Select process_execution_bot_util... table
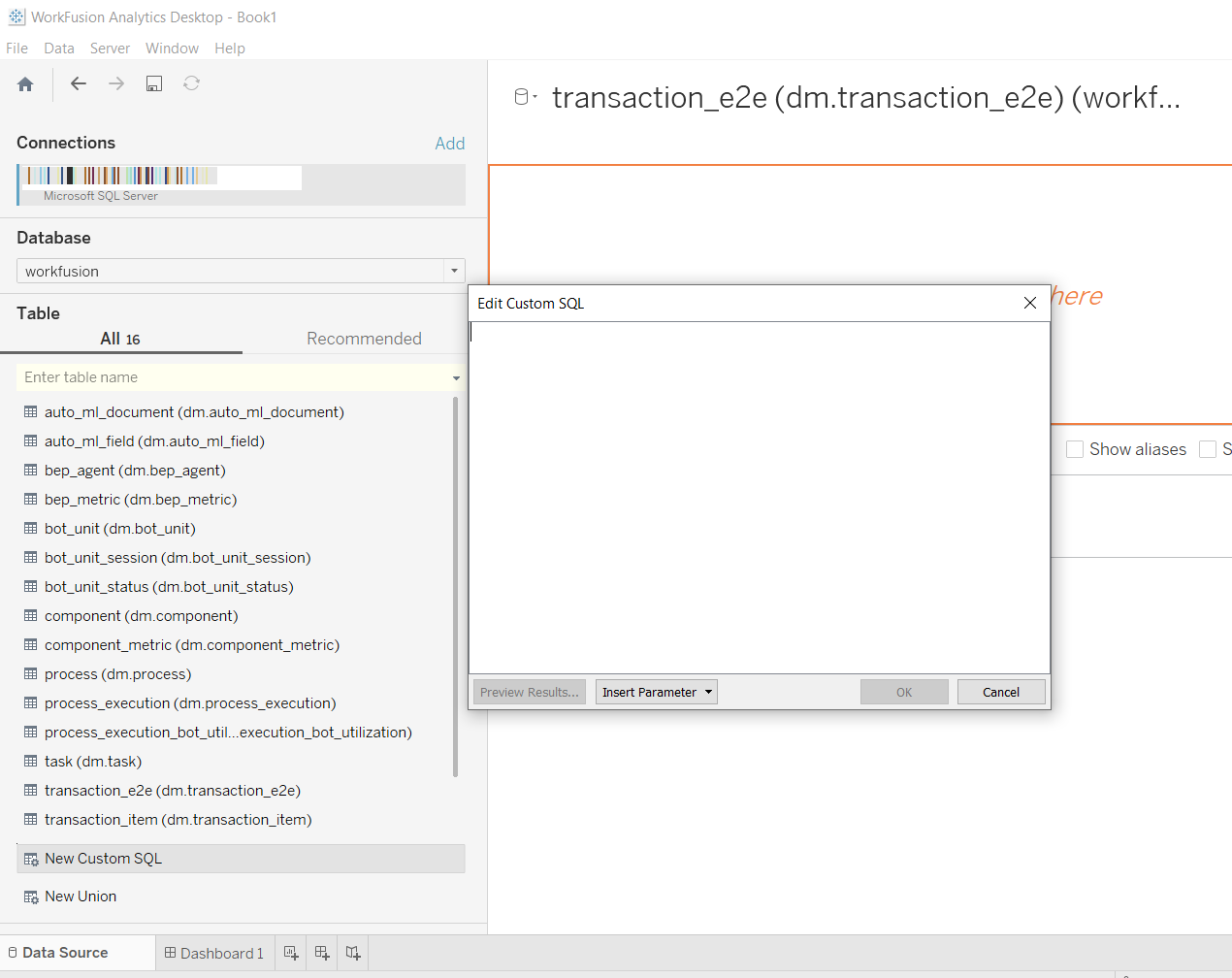 pos(228,732)
